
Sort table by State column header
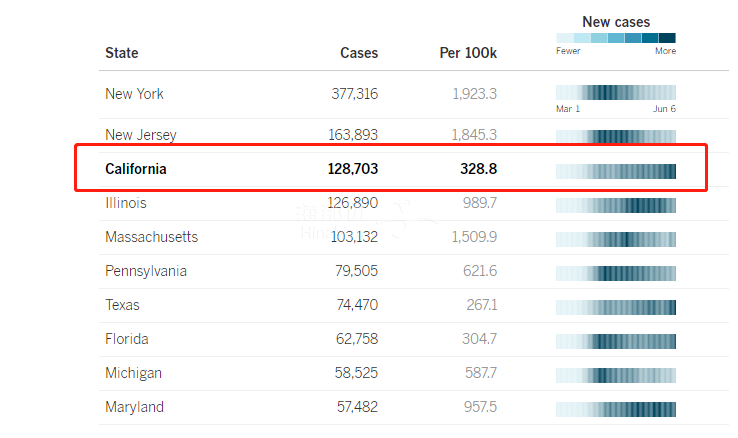(x=122, y=53)
